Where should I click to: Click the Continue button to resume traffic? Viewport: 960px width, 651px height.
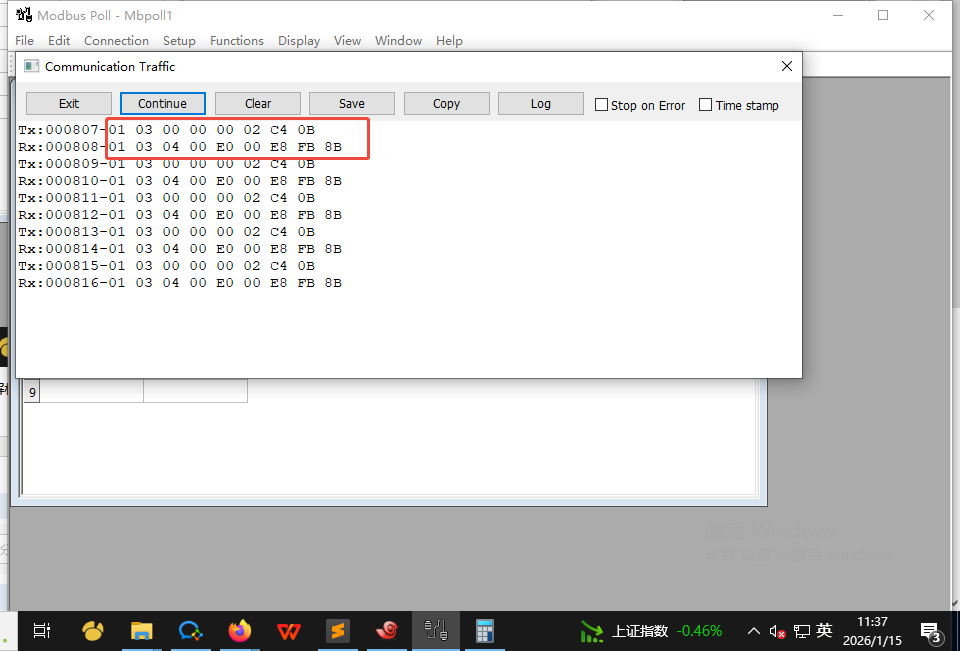162,103
